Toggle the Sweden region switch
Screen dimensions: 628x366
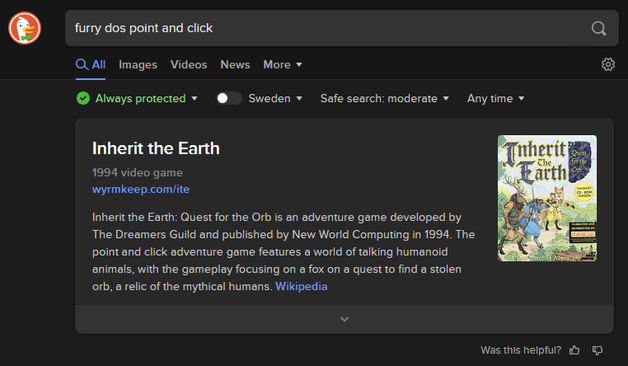click(229, 98)
